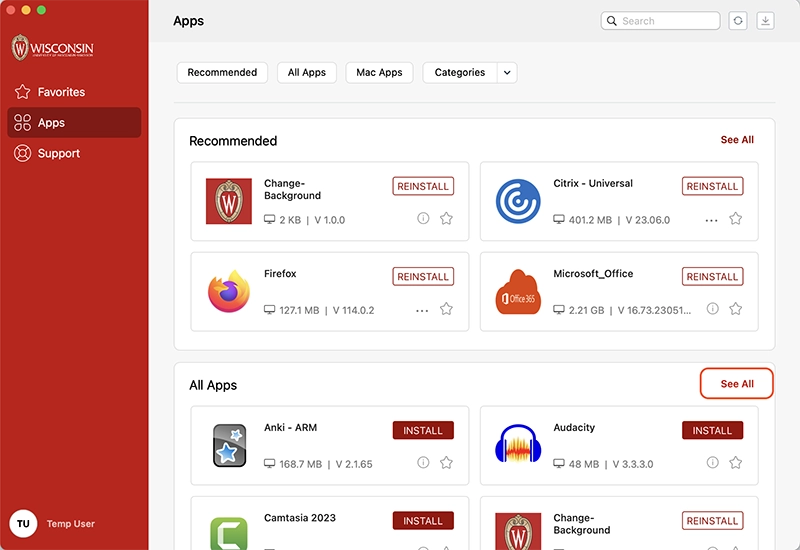Select Apps in the sidebar
Image resolution: width=800 pixels, height=550 pixels.
(74, 122)
